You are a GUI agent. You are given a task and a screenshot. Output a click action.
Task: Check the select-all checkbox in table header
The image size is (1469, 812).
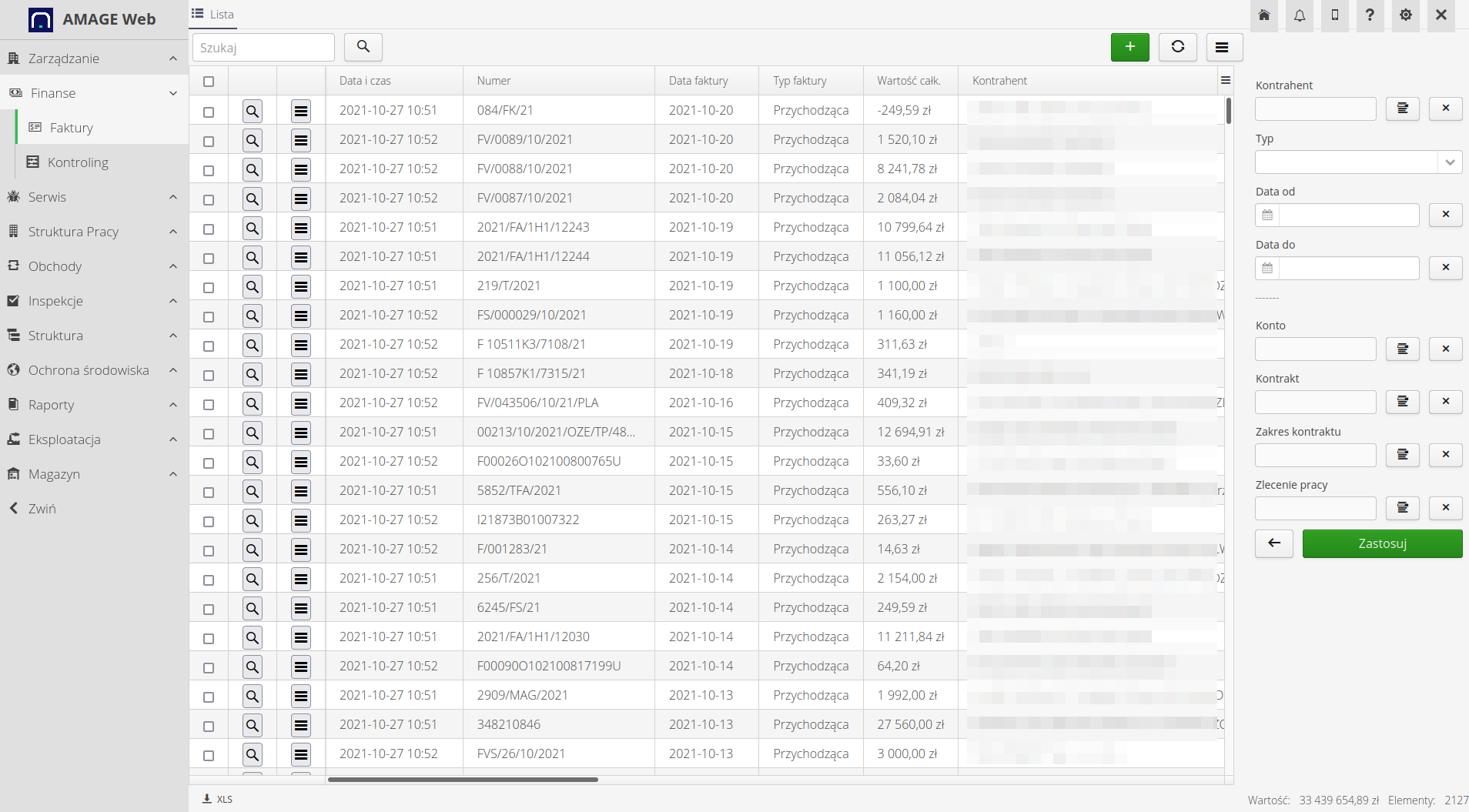point(209,81)
